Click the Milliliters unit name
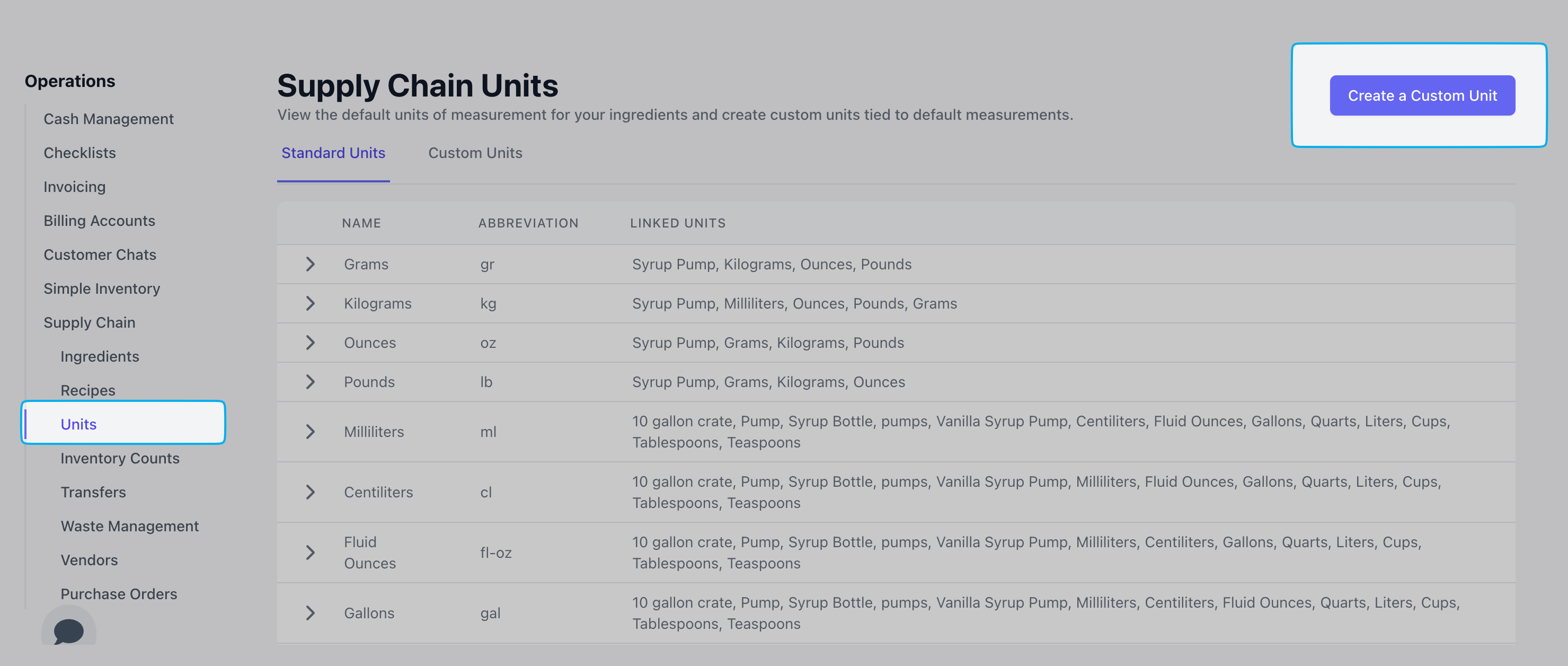The image size is (1568, 666). 374,432
